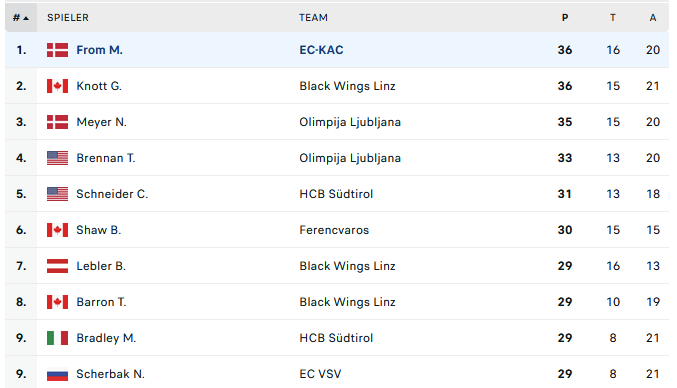677x388 pixels.
Task: Open the EC-KAC team link
Action: (321, 50)
